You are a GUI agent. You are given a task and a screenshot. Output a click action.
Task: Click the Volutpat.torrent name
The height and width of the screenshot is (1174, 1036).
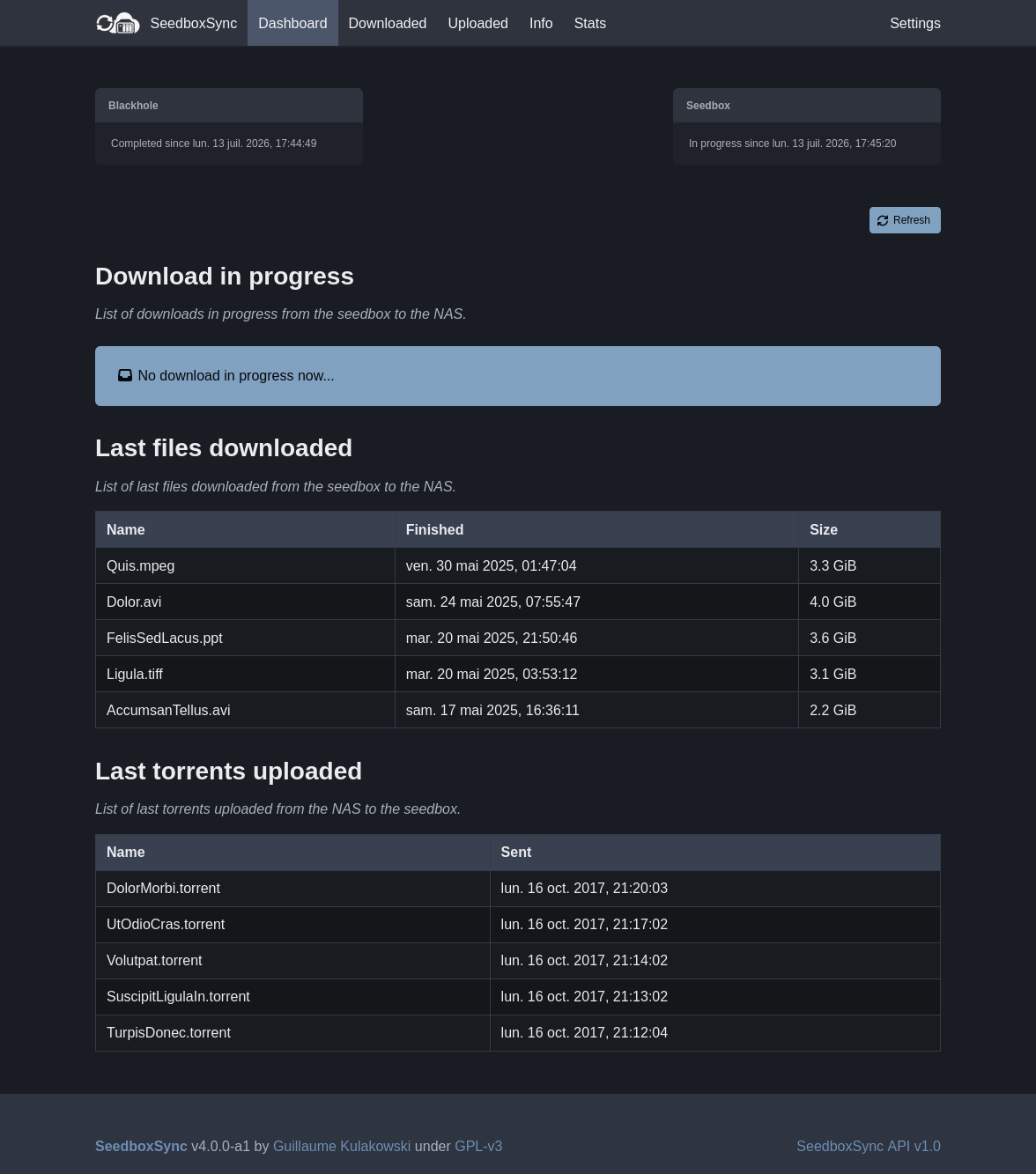(154, 960)
